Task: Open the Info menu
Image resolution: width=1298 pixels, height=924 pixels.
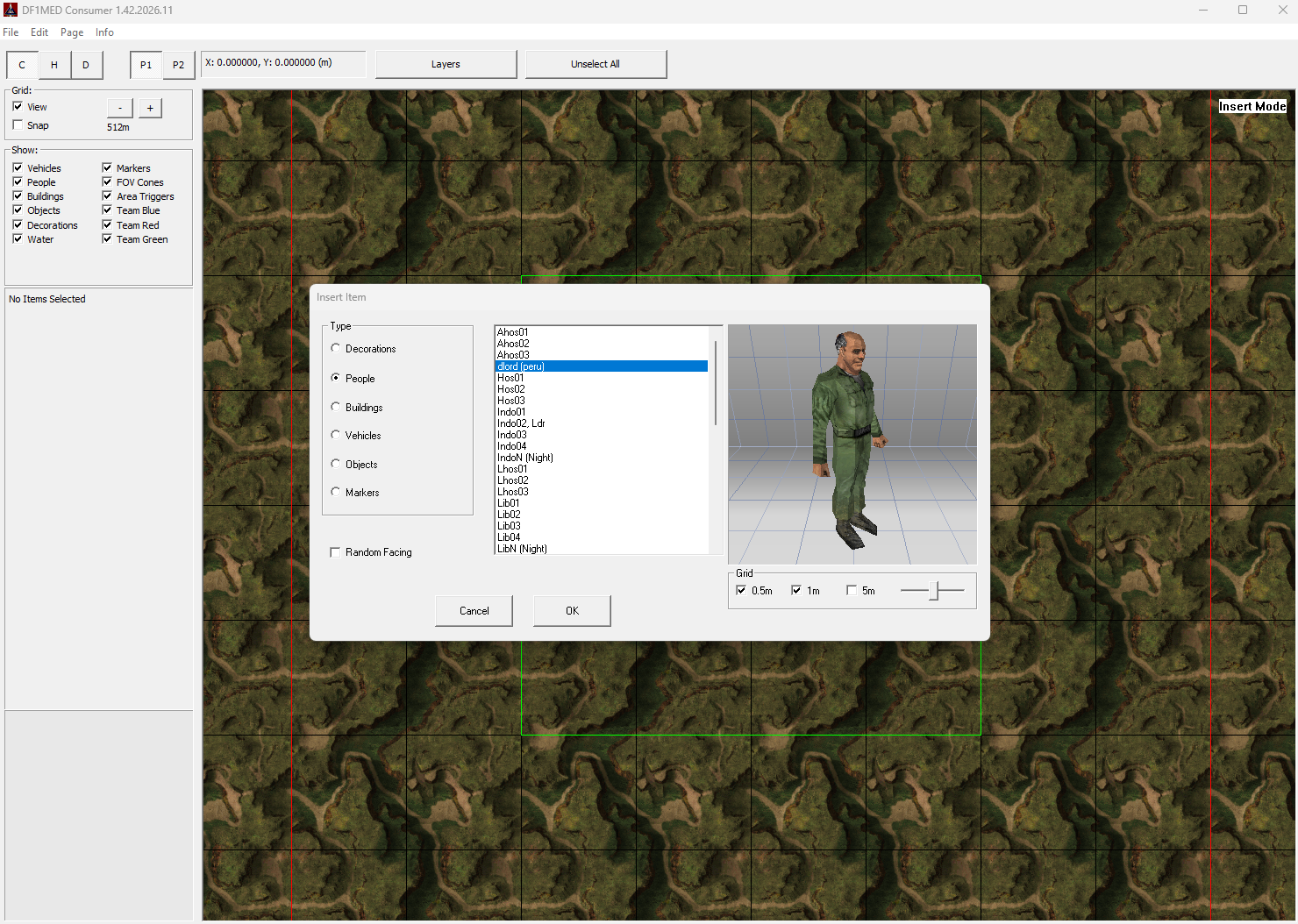Action: pos(104,32)
